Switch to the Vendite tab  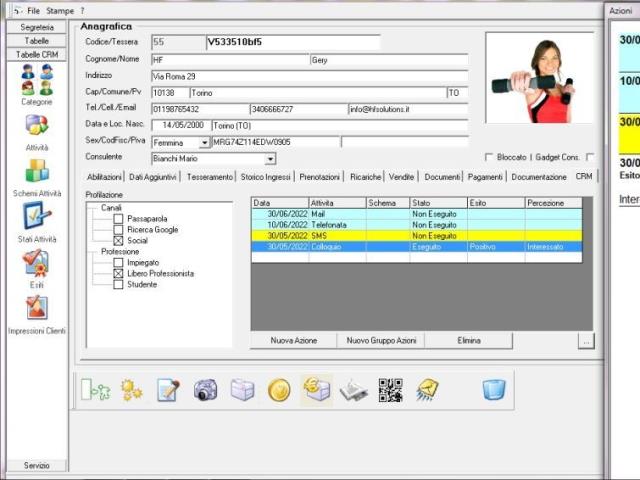pos(401,177)
